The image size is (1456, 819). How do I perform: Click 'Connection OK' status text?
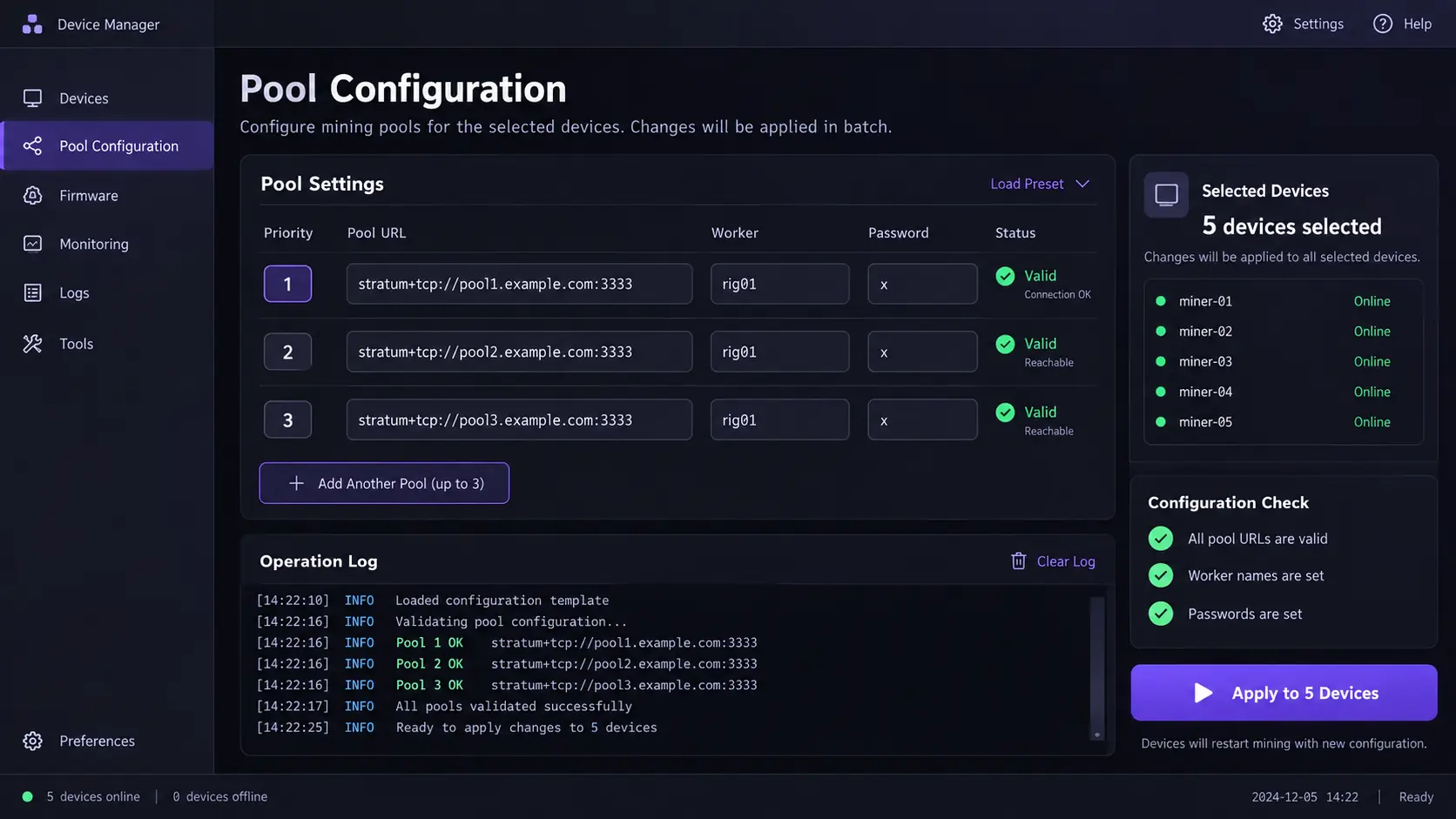[1057, 295]
